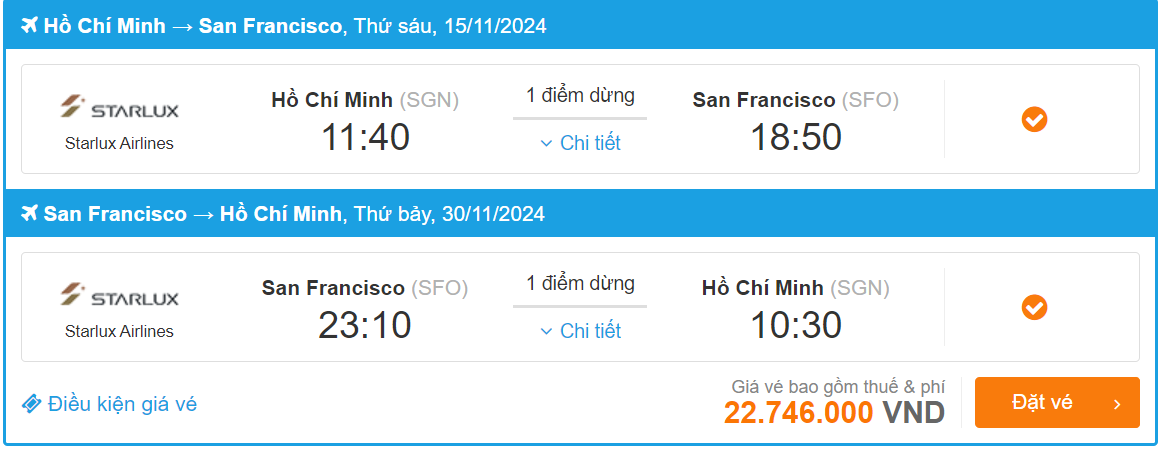Expand Chi tiết for the outbound flight
Viewport: 1164px width, 451px height.
coord(580,143)
